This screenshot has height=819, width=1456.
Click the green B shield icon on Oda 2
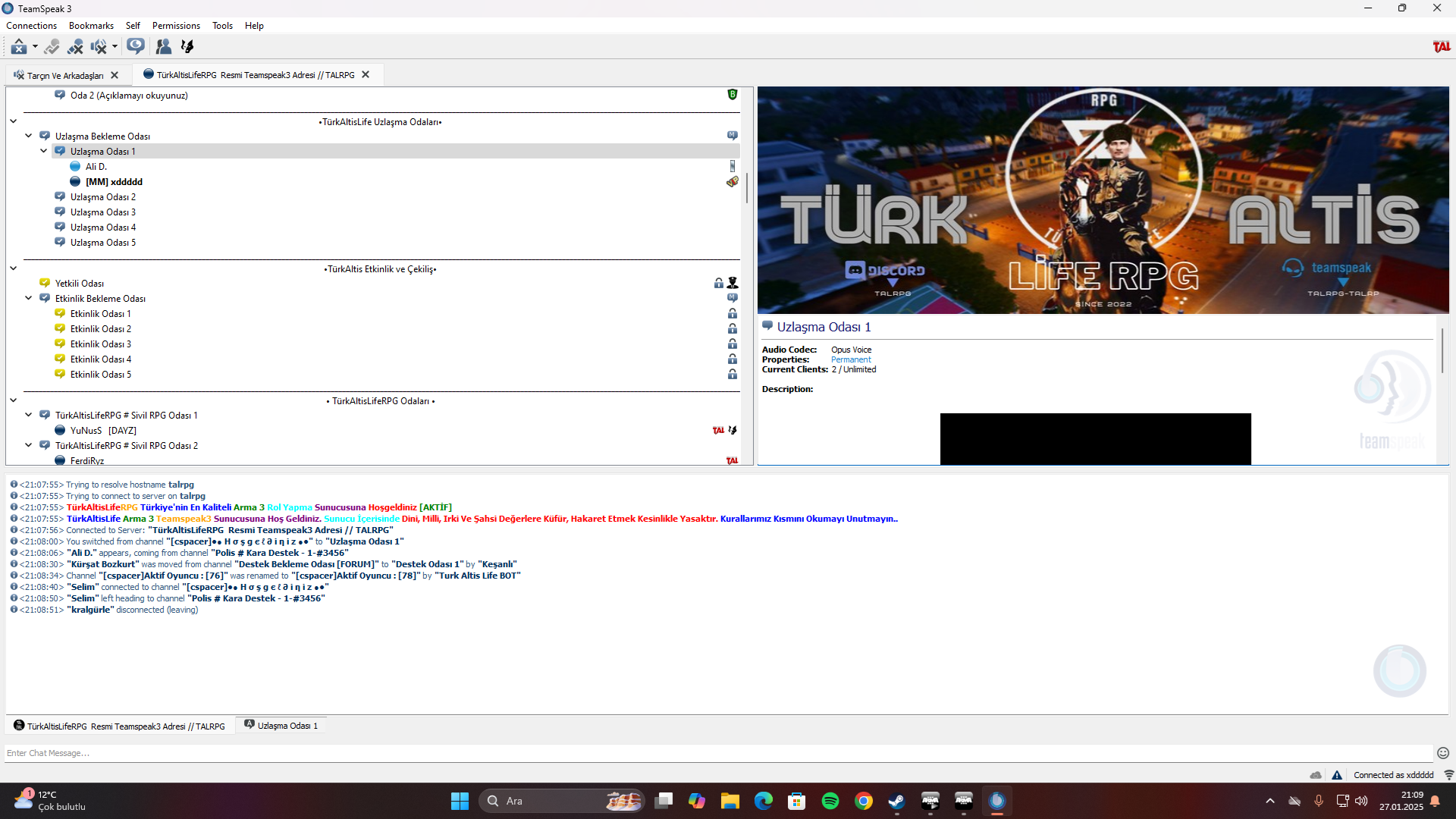pos(733,95)
